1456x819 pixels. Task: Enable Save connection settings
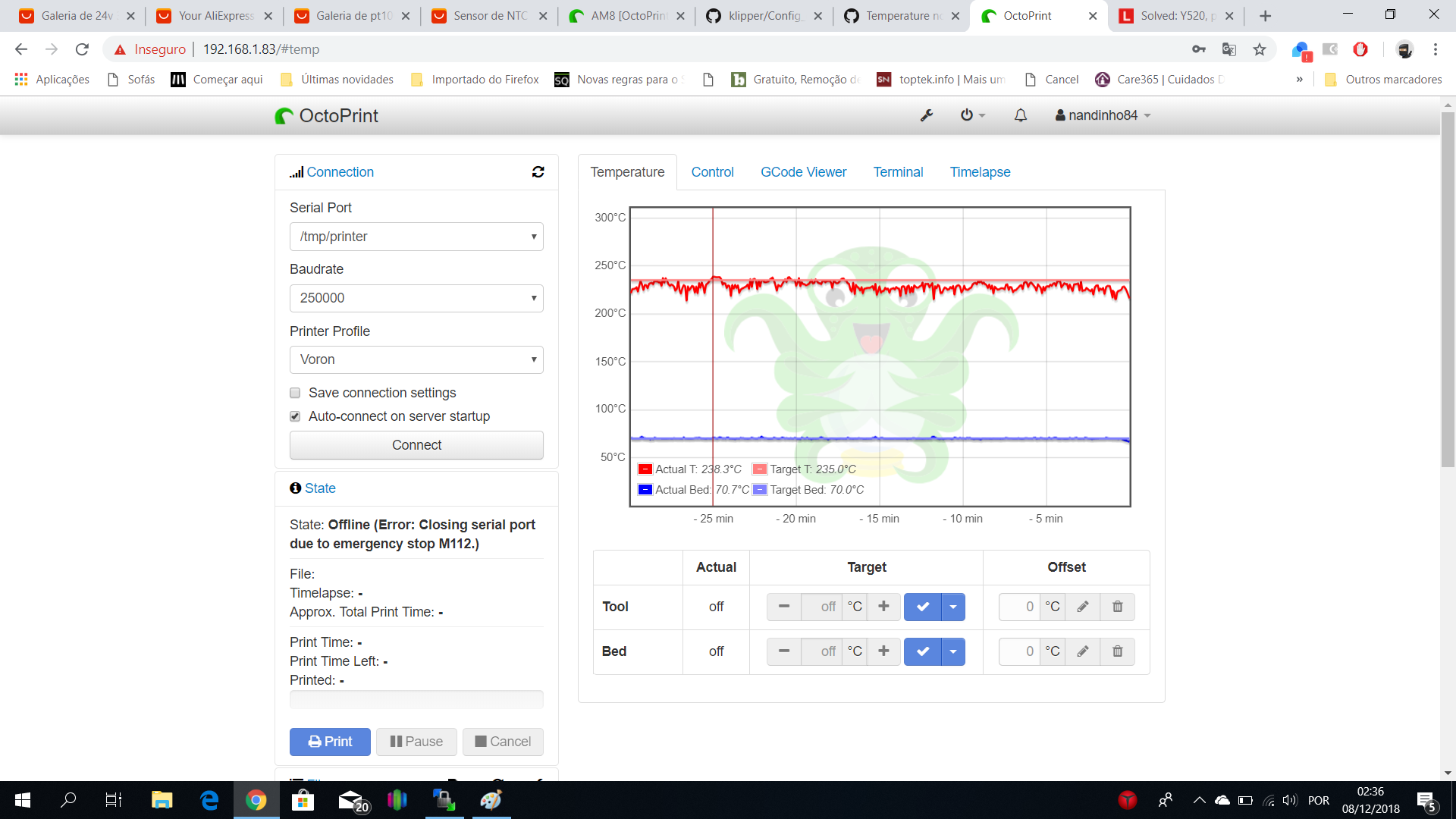click(x=295, y=393)
